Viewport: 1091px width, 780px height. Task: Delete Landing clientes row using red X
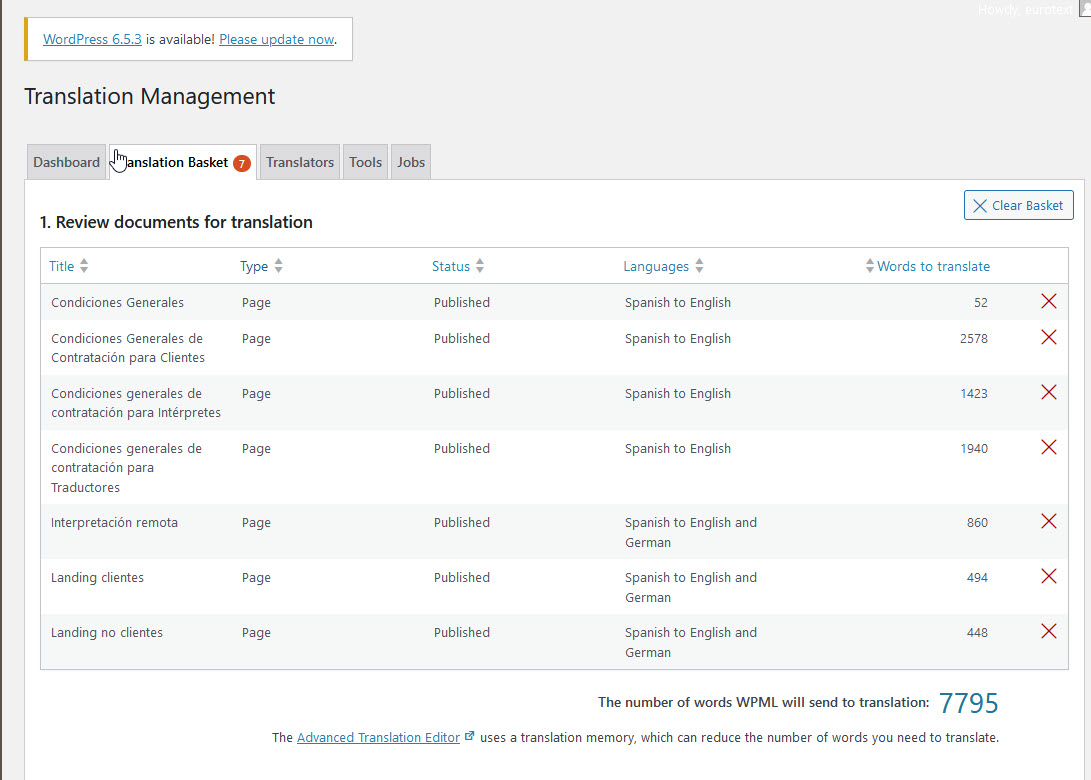pyautogui.click(x=1048, y=576)
